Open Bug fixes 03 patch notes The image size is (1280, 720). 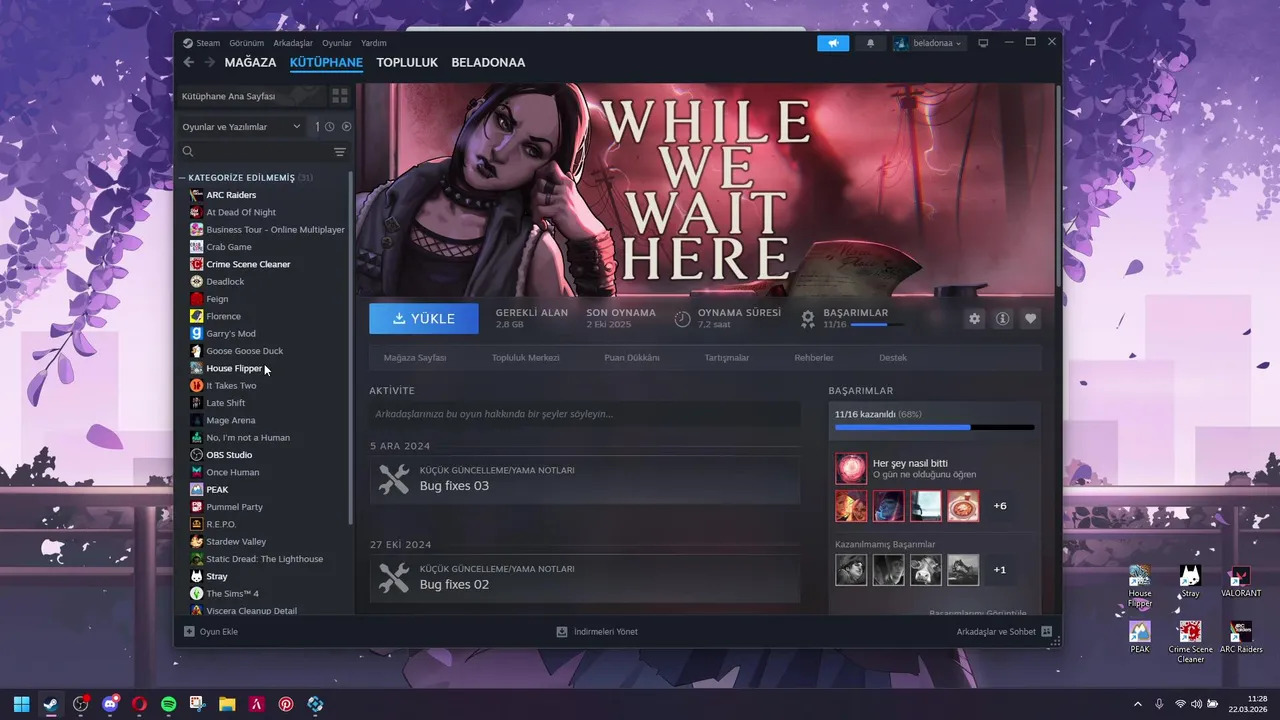pyautogui.click(x=584, y=480)
